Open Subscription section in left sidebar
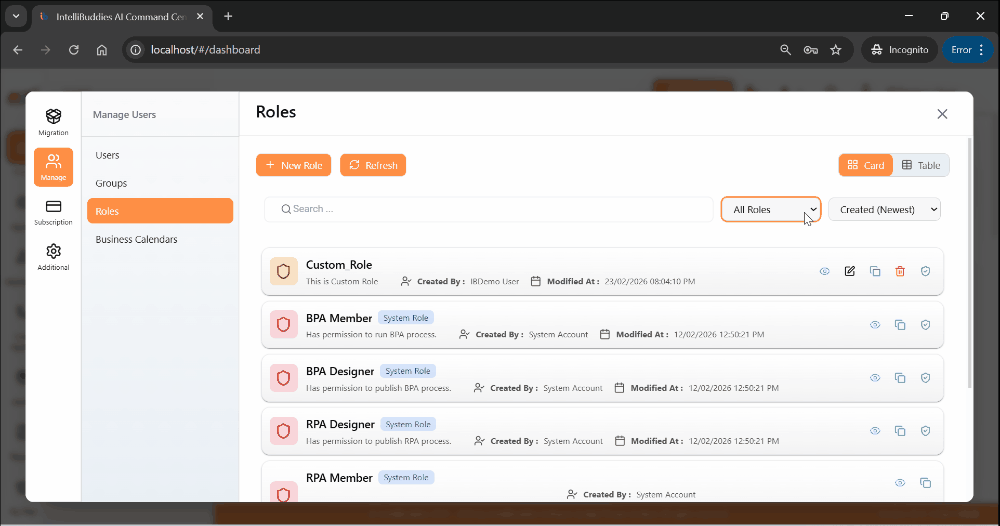 coord(53,212)
